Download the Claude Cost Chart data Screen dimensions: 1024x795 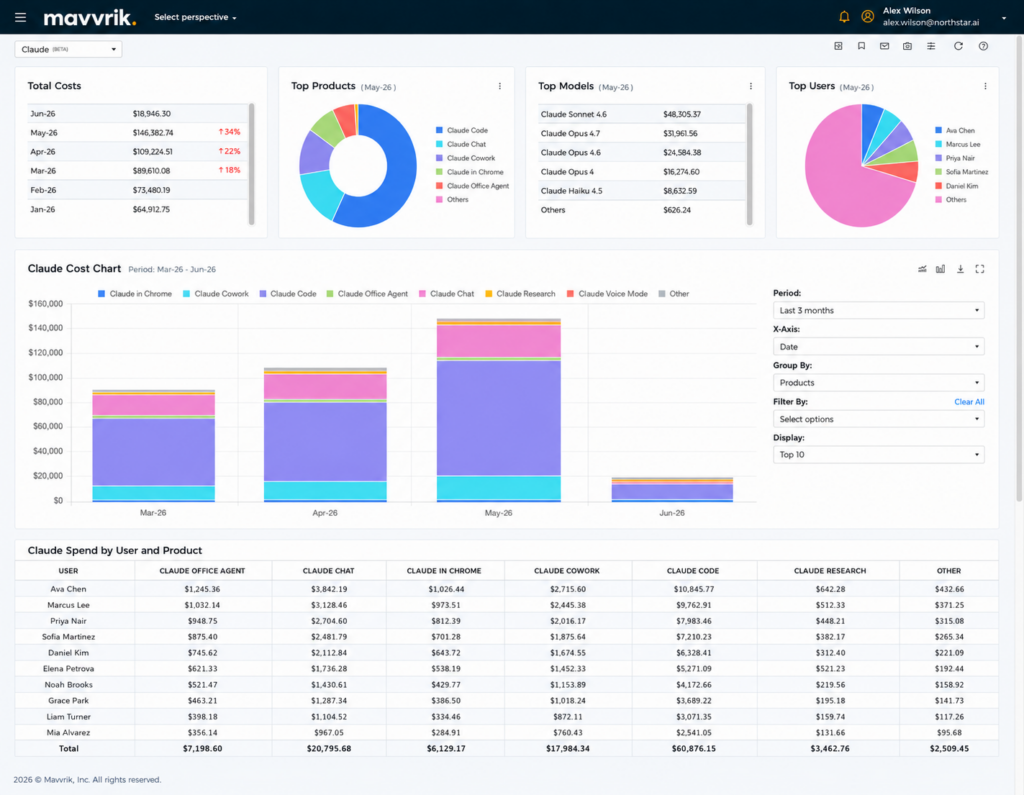tap(960, 269)
